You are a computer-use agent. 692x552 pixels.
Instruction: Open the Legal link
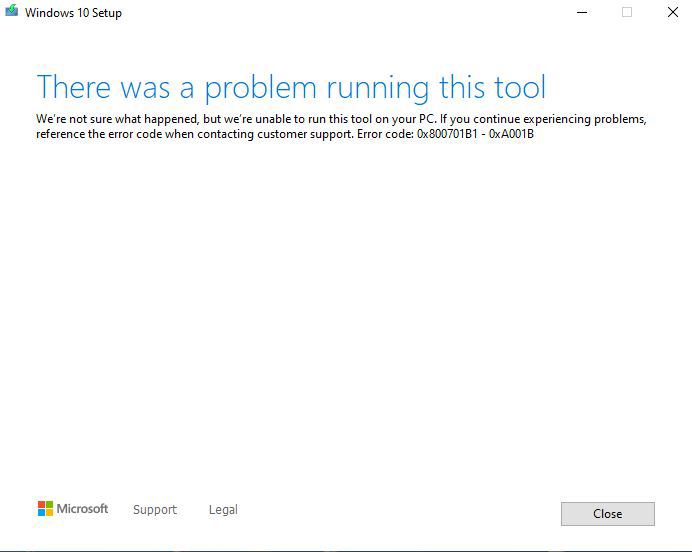tap(223, 510)
